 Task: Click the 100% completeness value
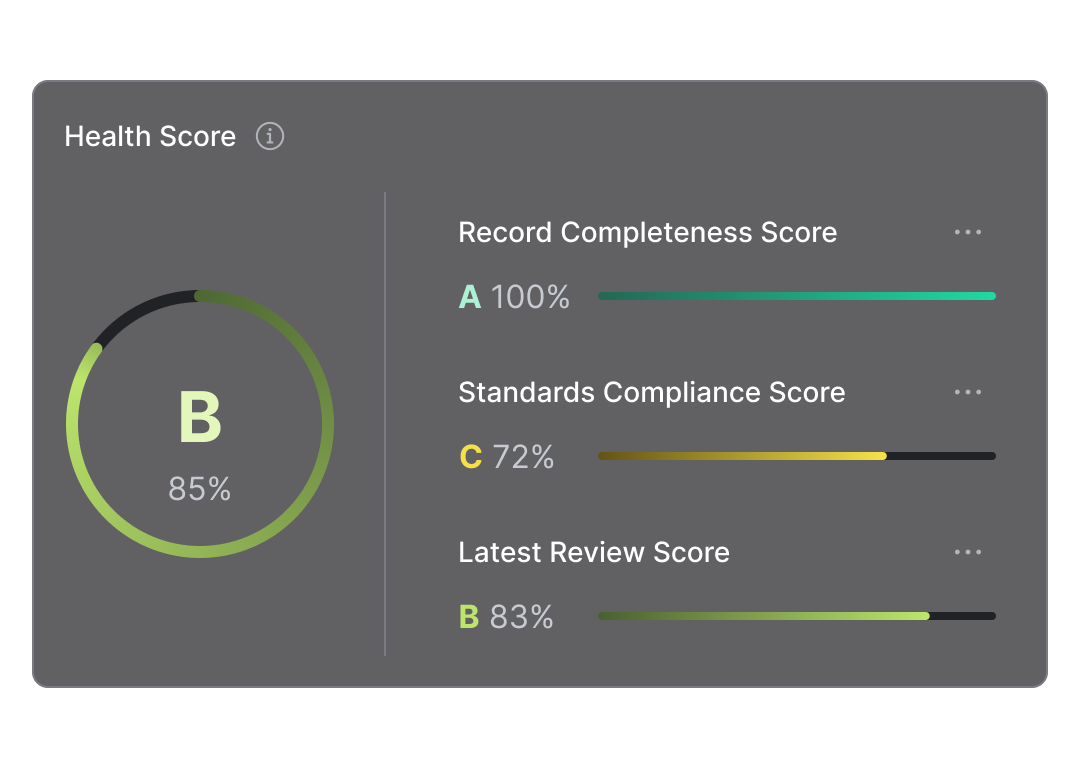530,297
